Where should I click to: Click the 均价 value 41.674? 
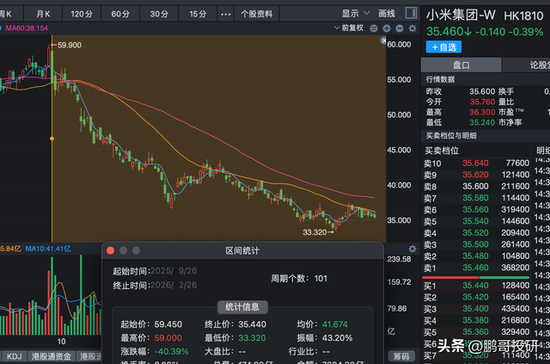coord(335,324)
